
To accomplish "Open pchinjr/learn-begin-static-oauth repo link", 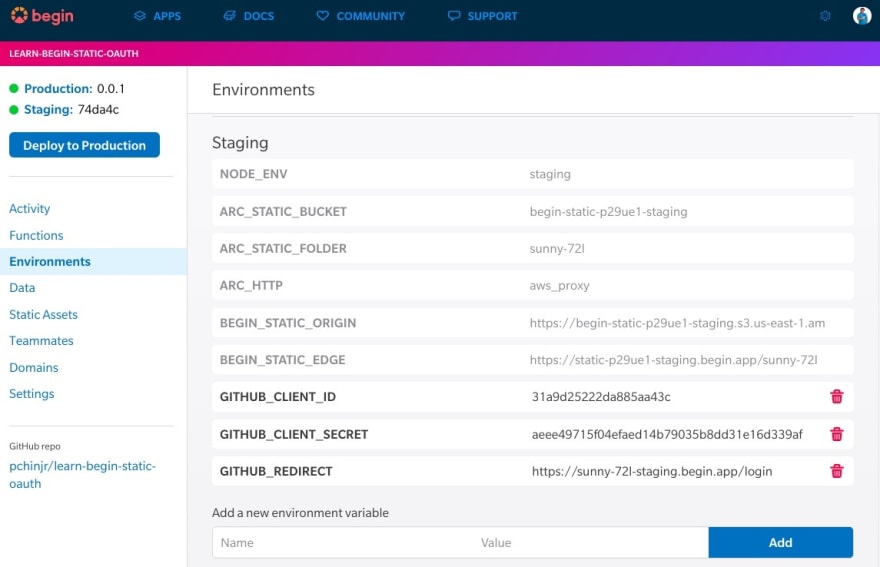I will click(x=82, y=474).
